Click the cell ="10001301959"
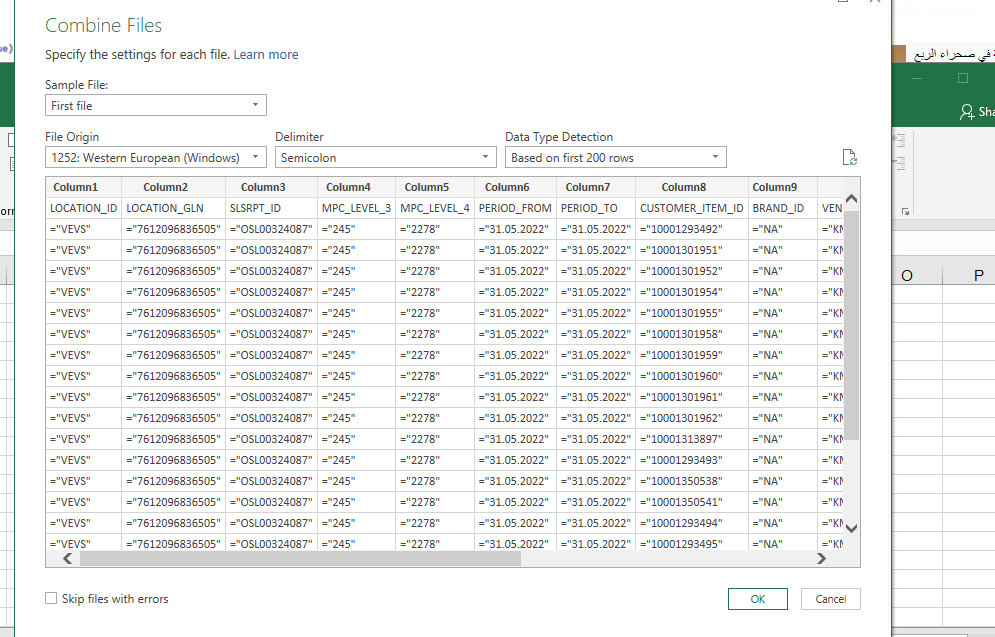Image resolution: width=995 pixels, height=637 pixels. coord(692,355)
